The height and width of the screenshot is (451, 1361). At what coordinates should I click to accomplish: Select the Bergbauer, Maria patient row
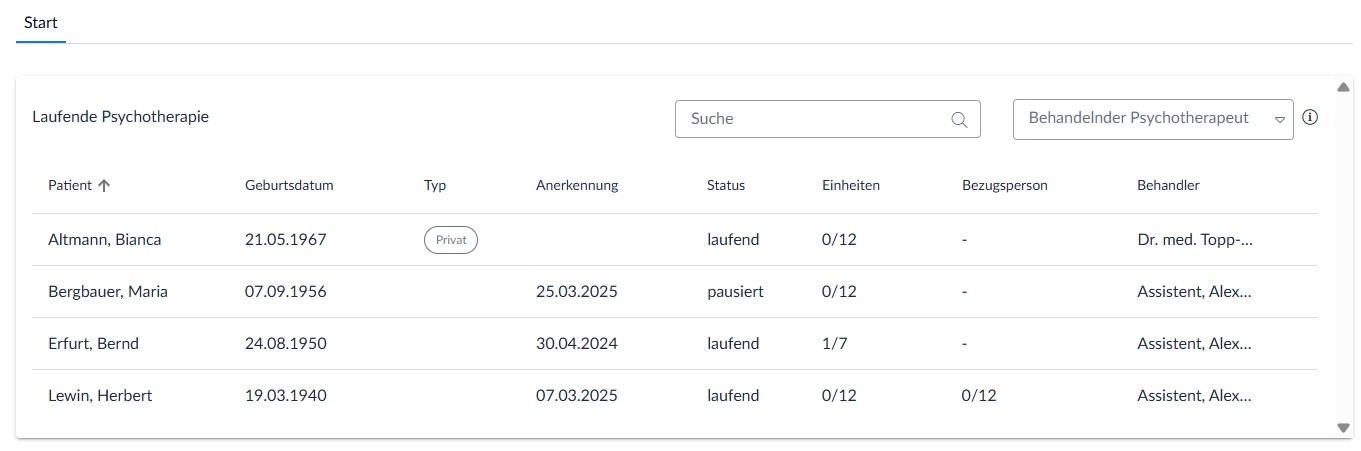tap(108, 292)
